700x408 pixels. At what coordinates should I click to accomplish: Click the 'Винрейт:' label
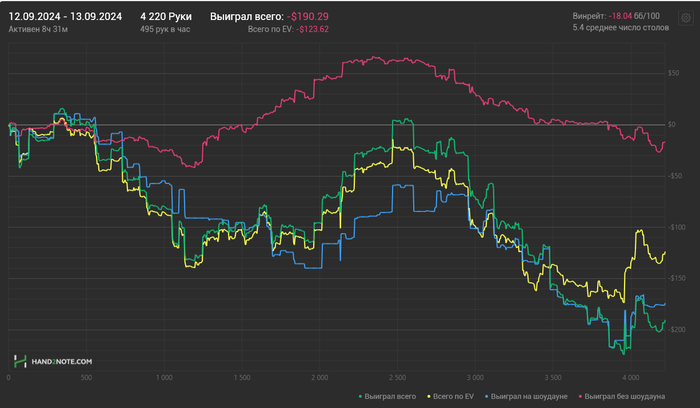coord(589,16)
